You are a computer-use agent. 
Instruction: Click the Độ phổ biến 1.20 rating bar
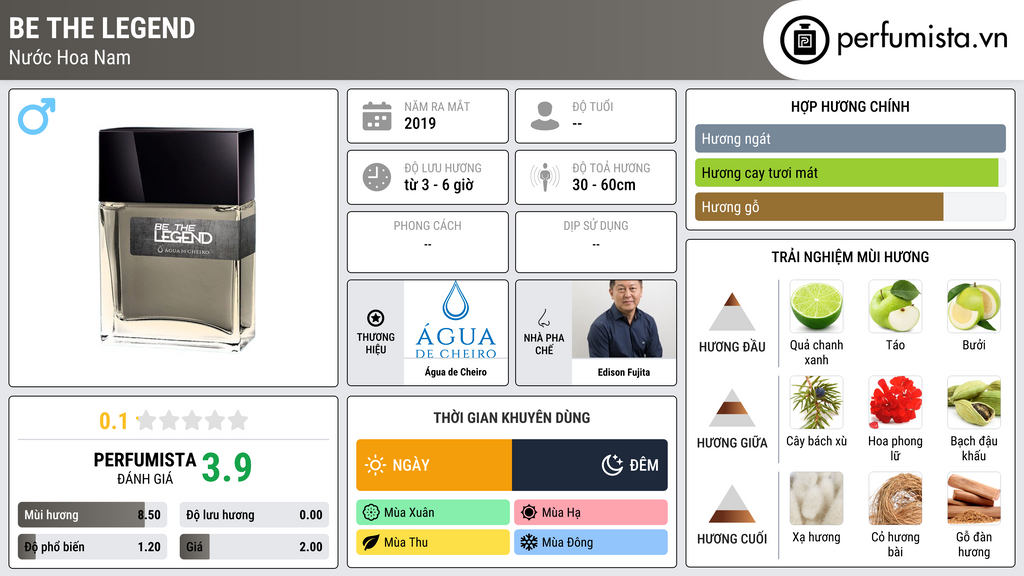(92, 547)
